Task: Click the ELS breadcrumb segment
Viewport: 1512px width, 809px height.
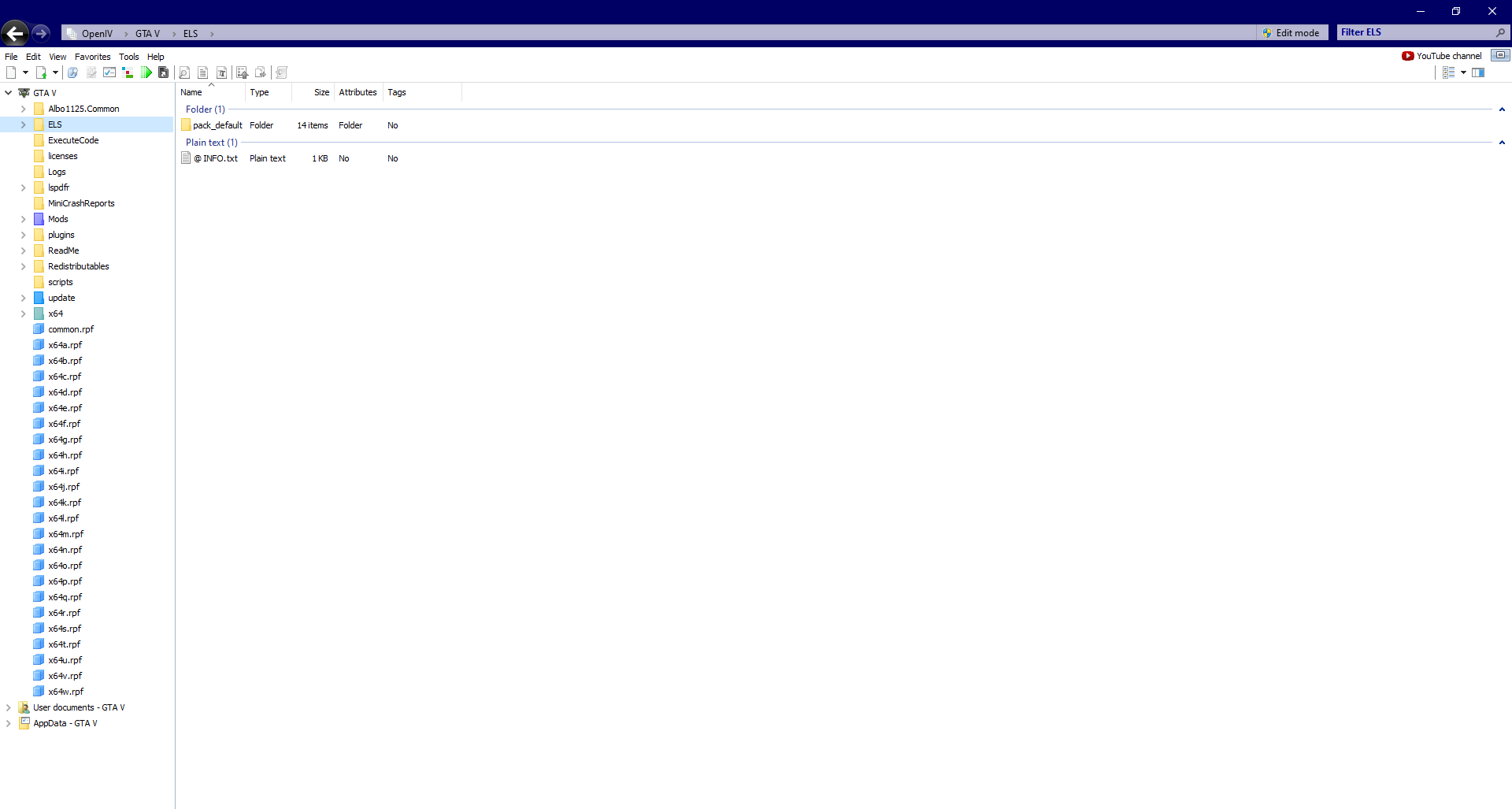Action: pos(191,34)
